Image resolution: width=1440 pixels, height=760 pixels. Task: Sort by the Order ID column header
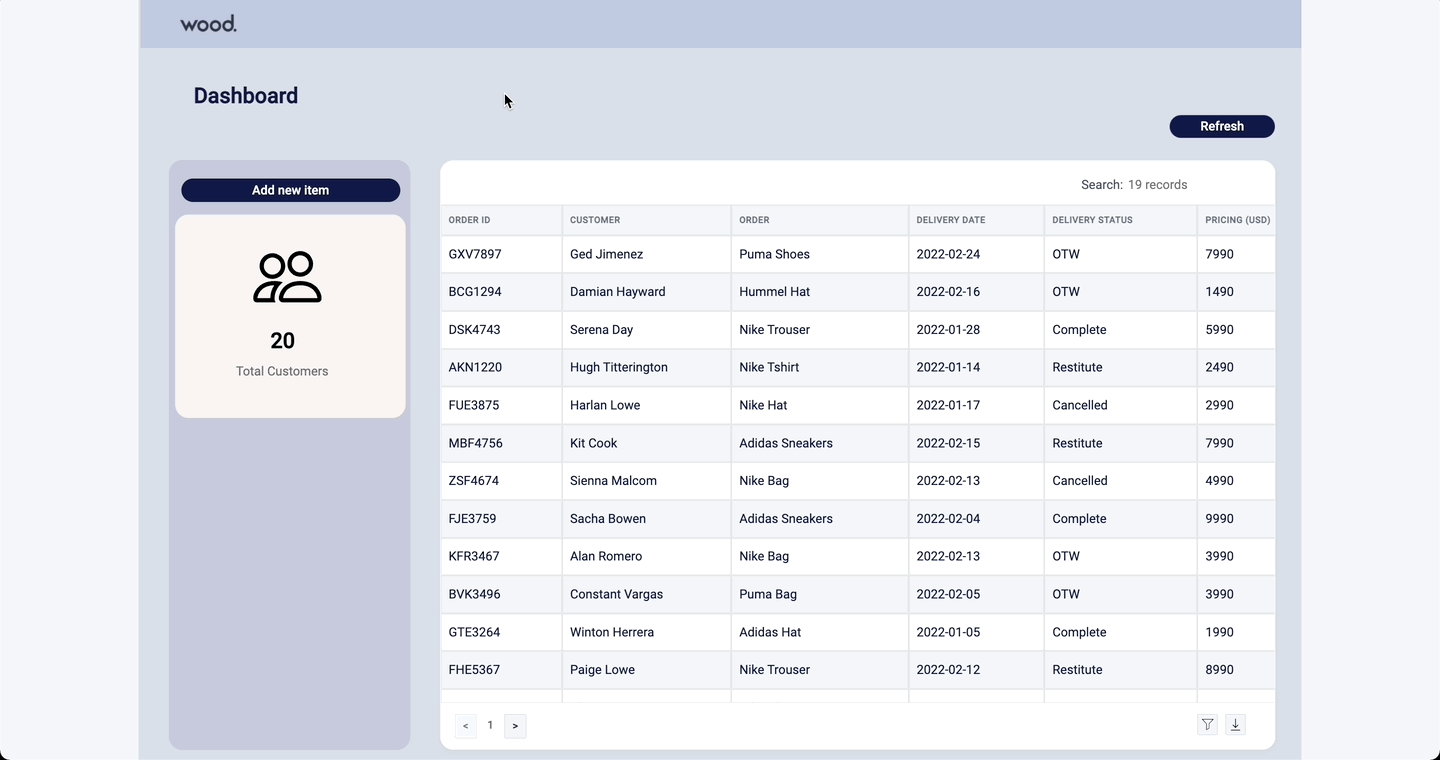[470, 220]
